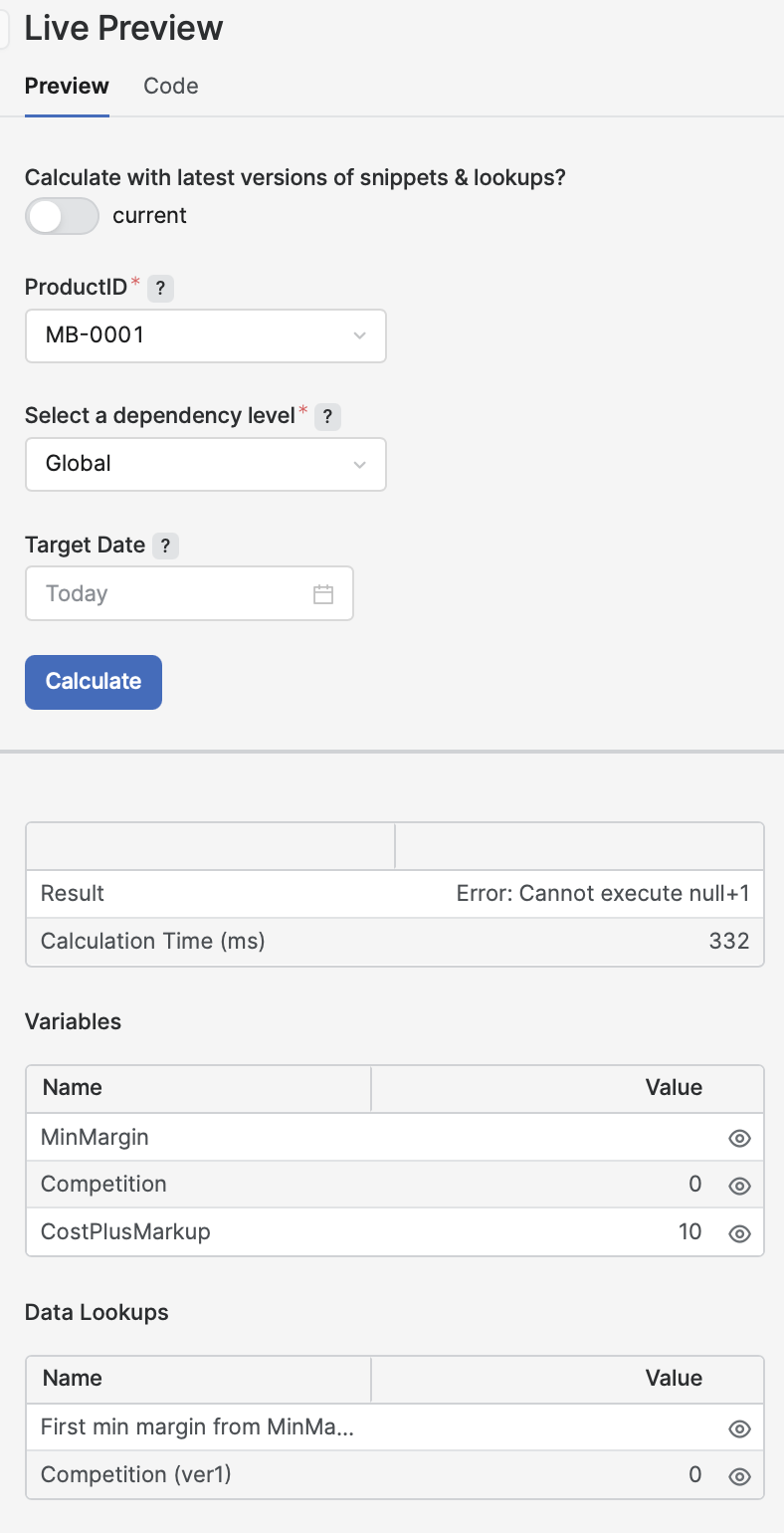The width and height of the screenshot is (784, 1533).
Task: Select the Preview tab
Action: (67, 87)
